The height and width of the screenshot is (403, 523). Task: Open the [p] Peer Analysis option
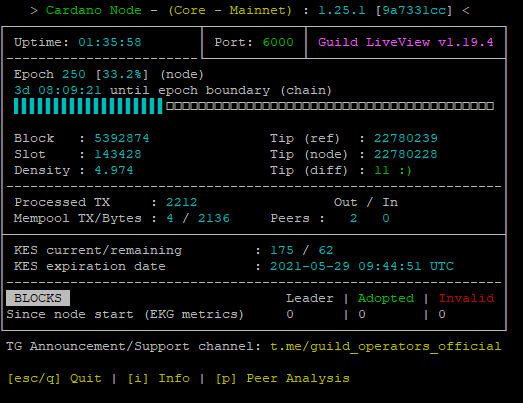coord(283,378)
